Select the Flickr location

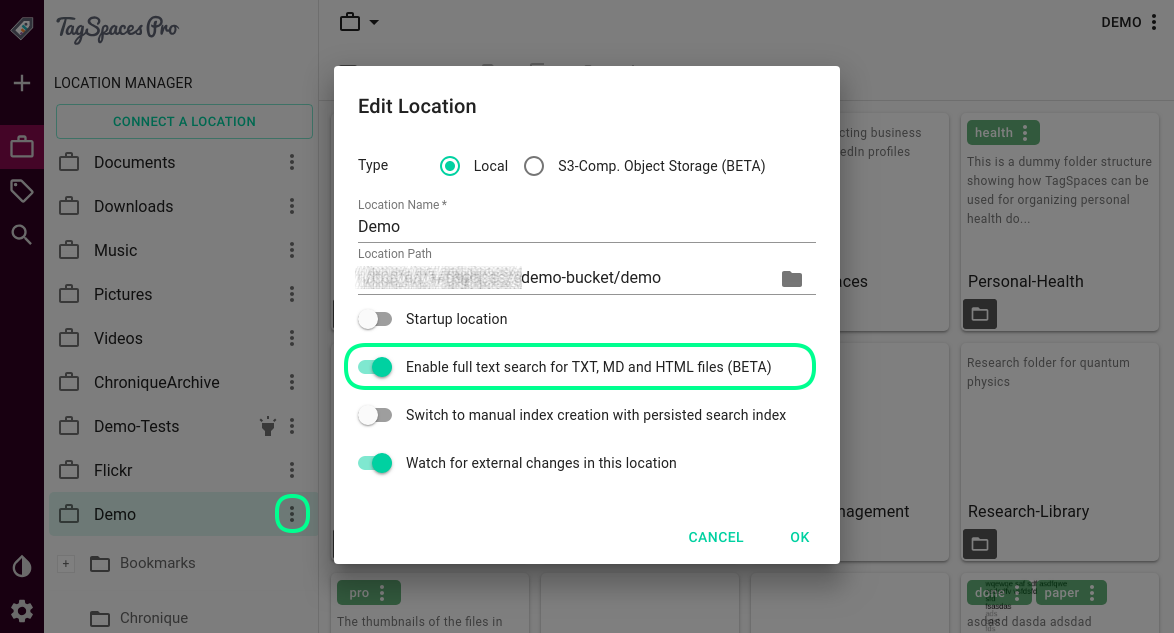pos(113,470)
